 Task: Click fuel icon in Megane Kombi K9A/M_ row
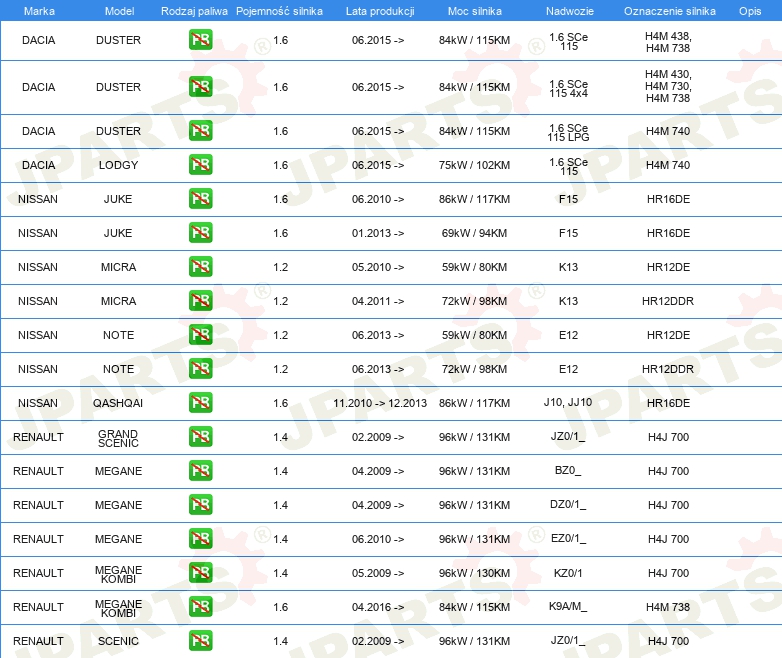click(200, 607)
